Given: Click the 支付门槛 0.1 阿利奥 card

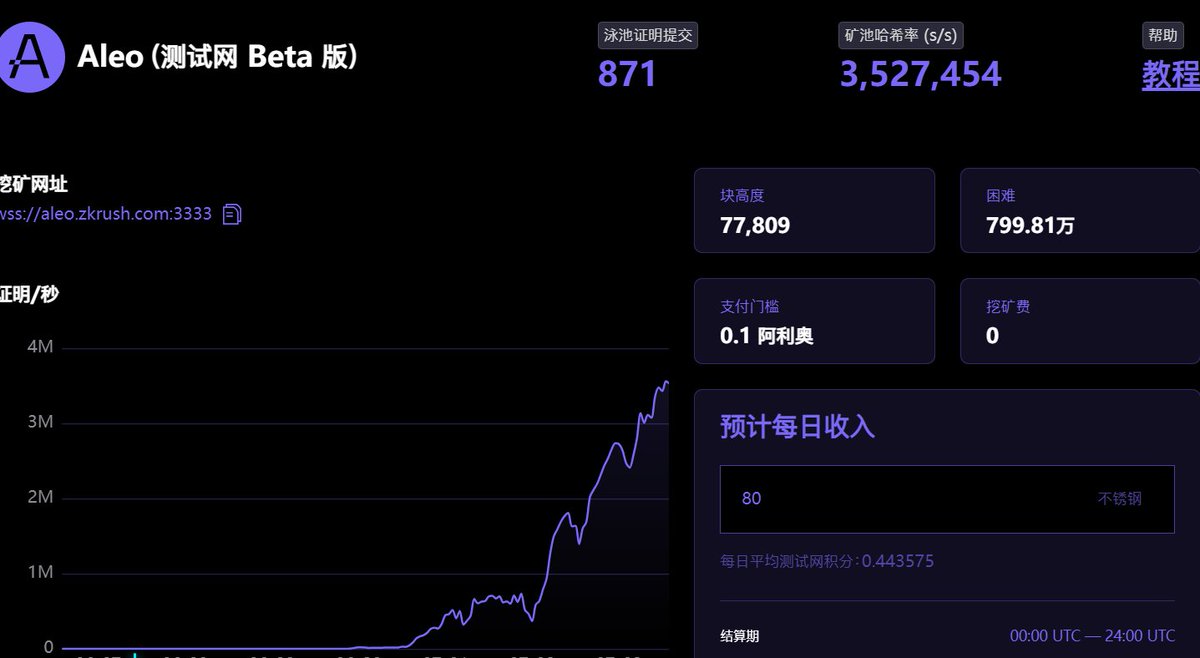Looking at the screenshot, I should click(x=814, y=321).
